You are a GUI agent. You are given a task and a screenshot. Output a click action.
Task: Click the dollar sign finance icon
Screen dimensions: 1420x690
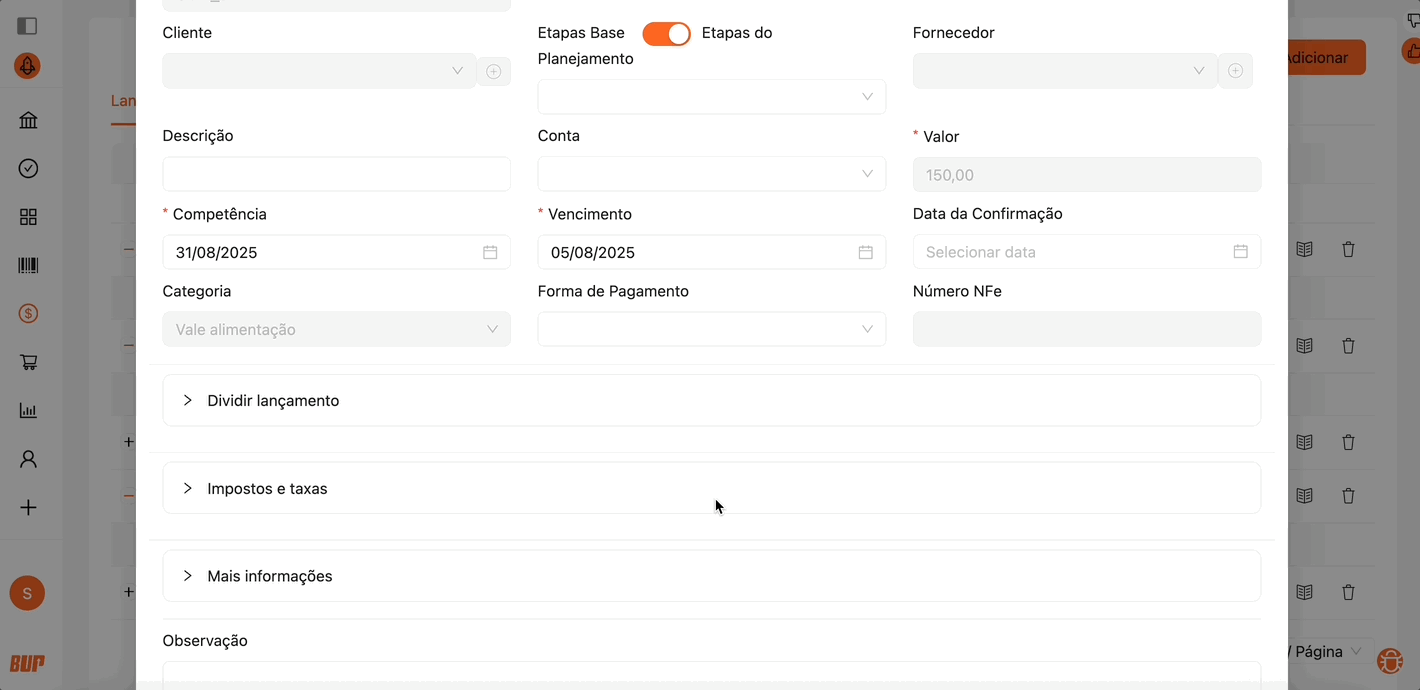coord(28,314)
